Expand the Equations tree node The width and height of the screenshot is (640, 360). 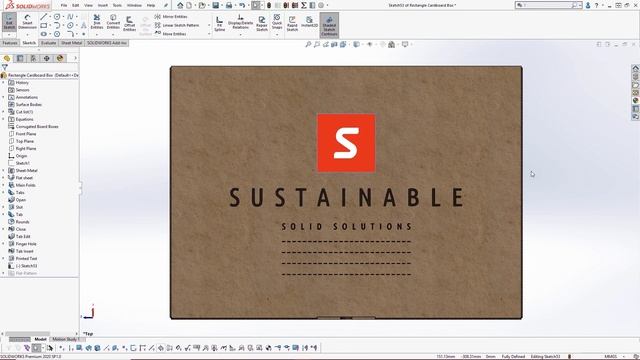pos(3,119)
